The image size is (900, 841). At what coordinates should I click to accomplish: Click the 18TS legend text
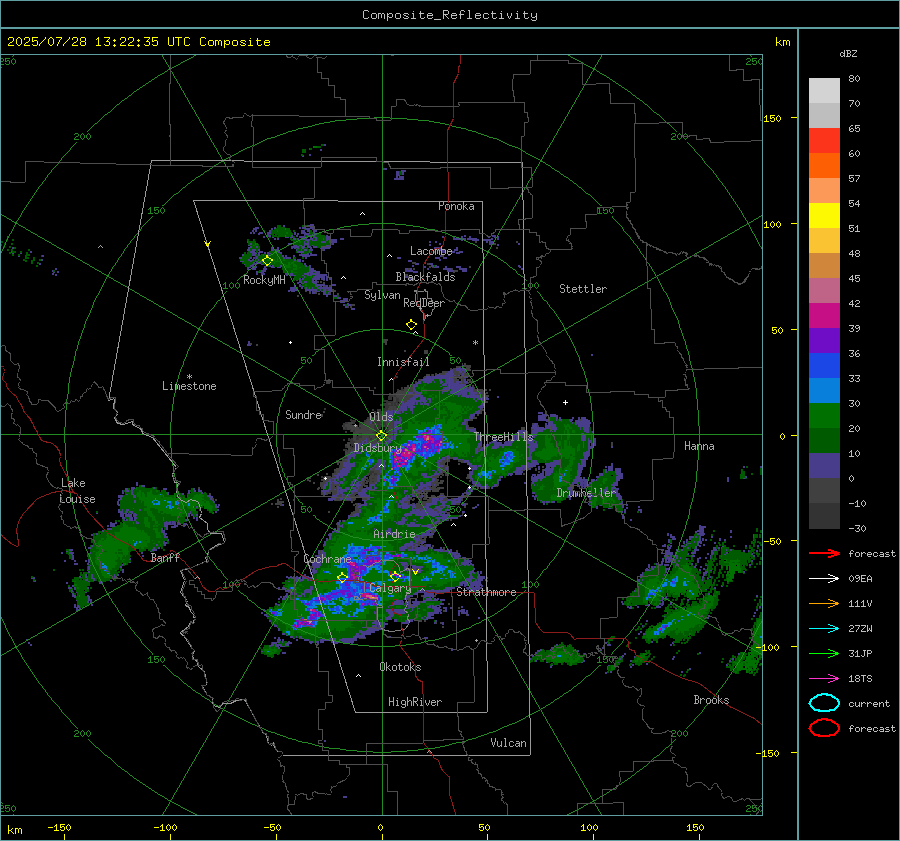[x=860, y=679]
